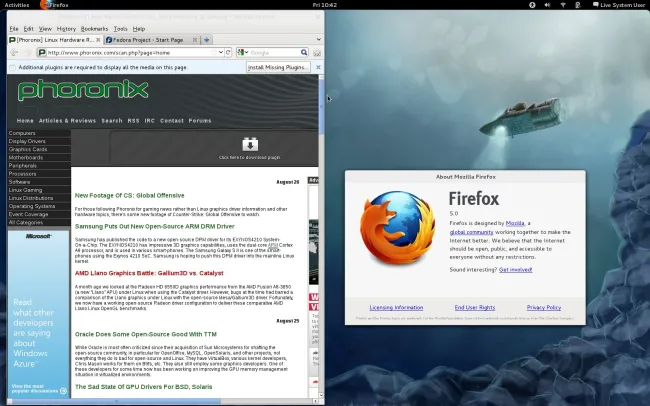This screenshot has height=406, width=650.
Task: Click the Phoronix logo banner
Action: pos(83,90)
